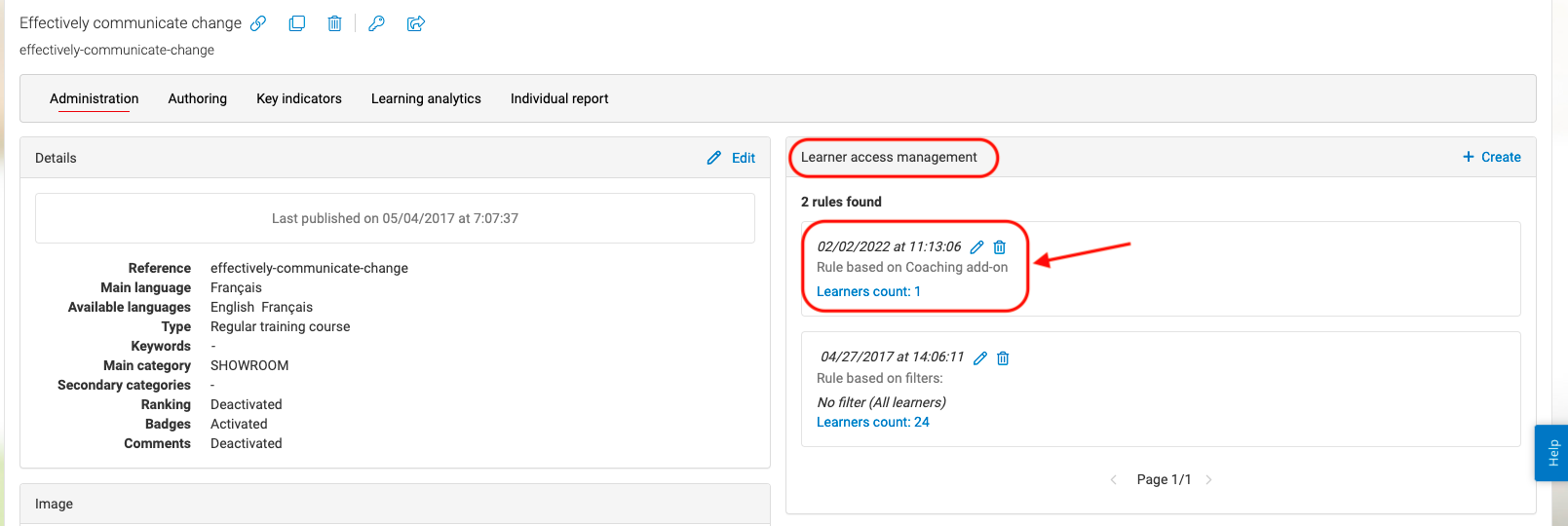The width and height of the screenshot is (1568, 526).
Task: Click the Type value Regular training course
Action: (x=280, y=326)
